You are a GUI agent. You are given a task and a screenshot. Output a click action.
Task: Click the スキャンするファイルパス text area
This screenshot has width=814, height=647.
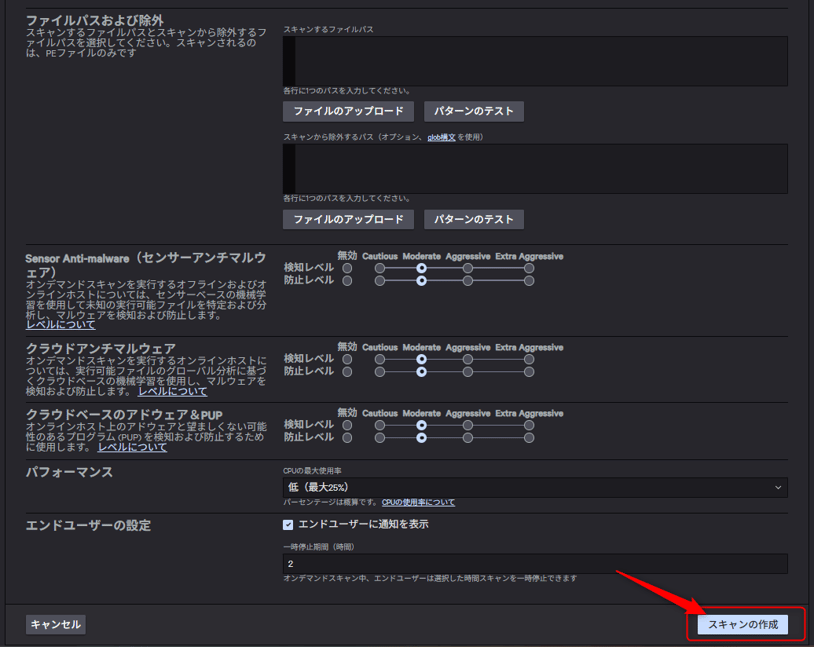coord(535,61)
